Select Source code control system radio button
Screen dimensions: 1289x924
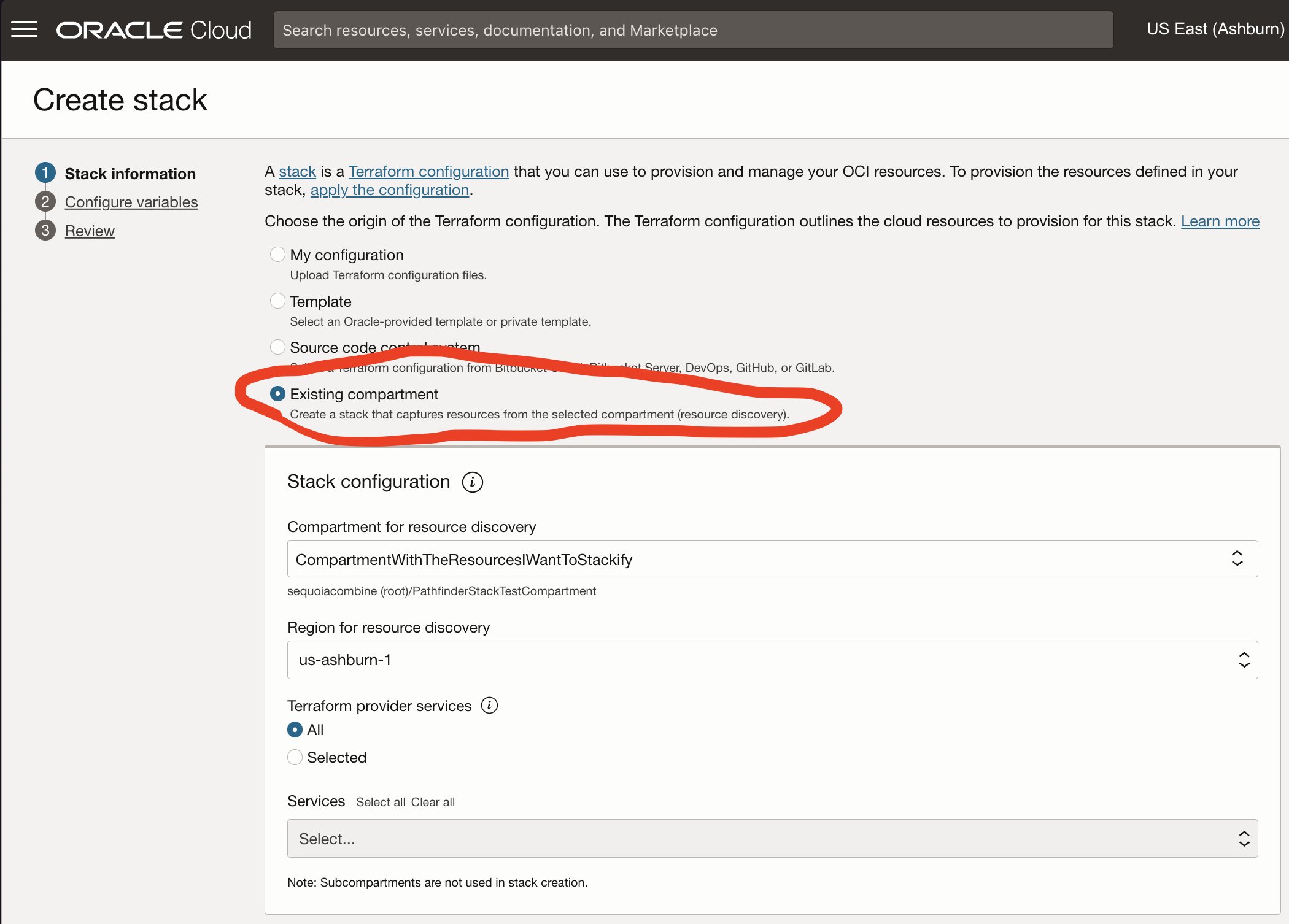click(277, 347)
